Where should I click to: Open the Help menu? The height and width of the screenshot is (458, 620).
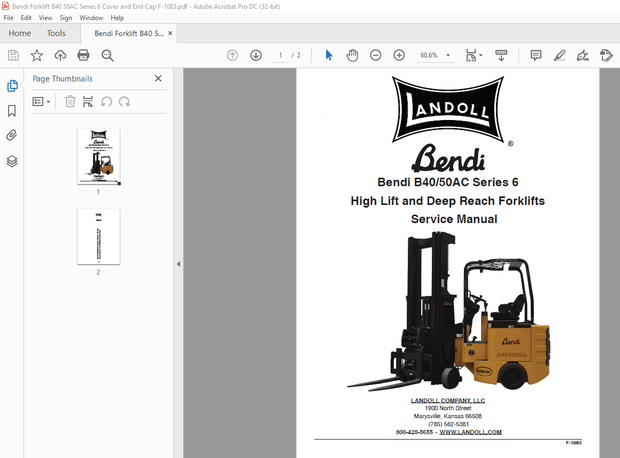click(x=117, y=18)
